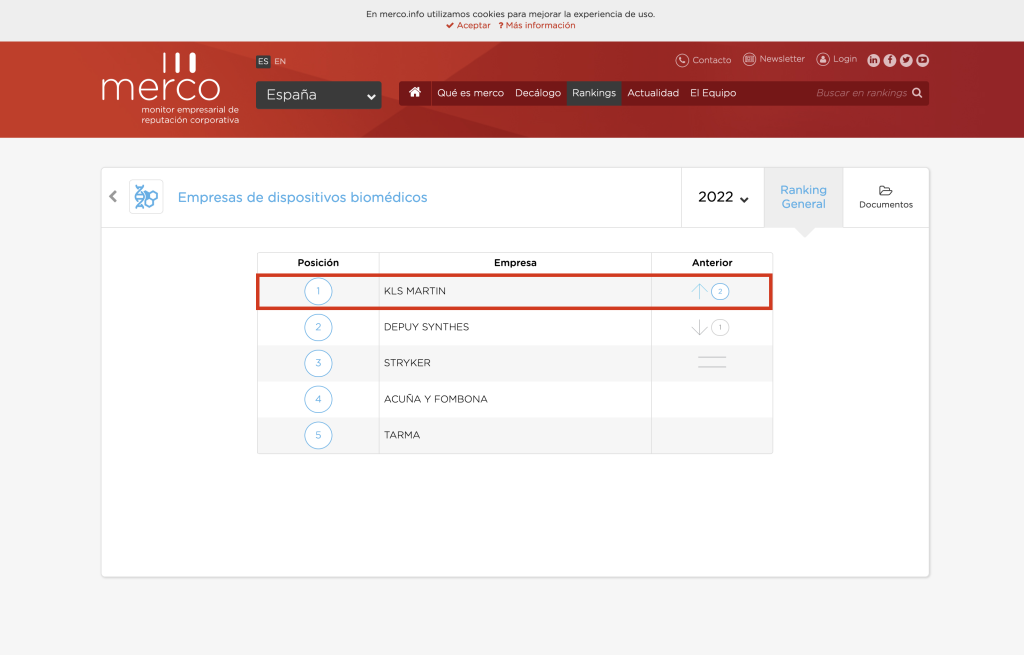The height and width of the screenshot is (655, 1024).
Task: Click Más información cookie link
Action: pos(537,25)
